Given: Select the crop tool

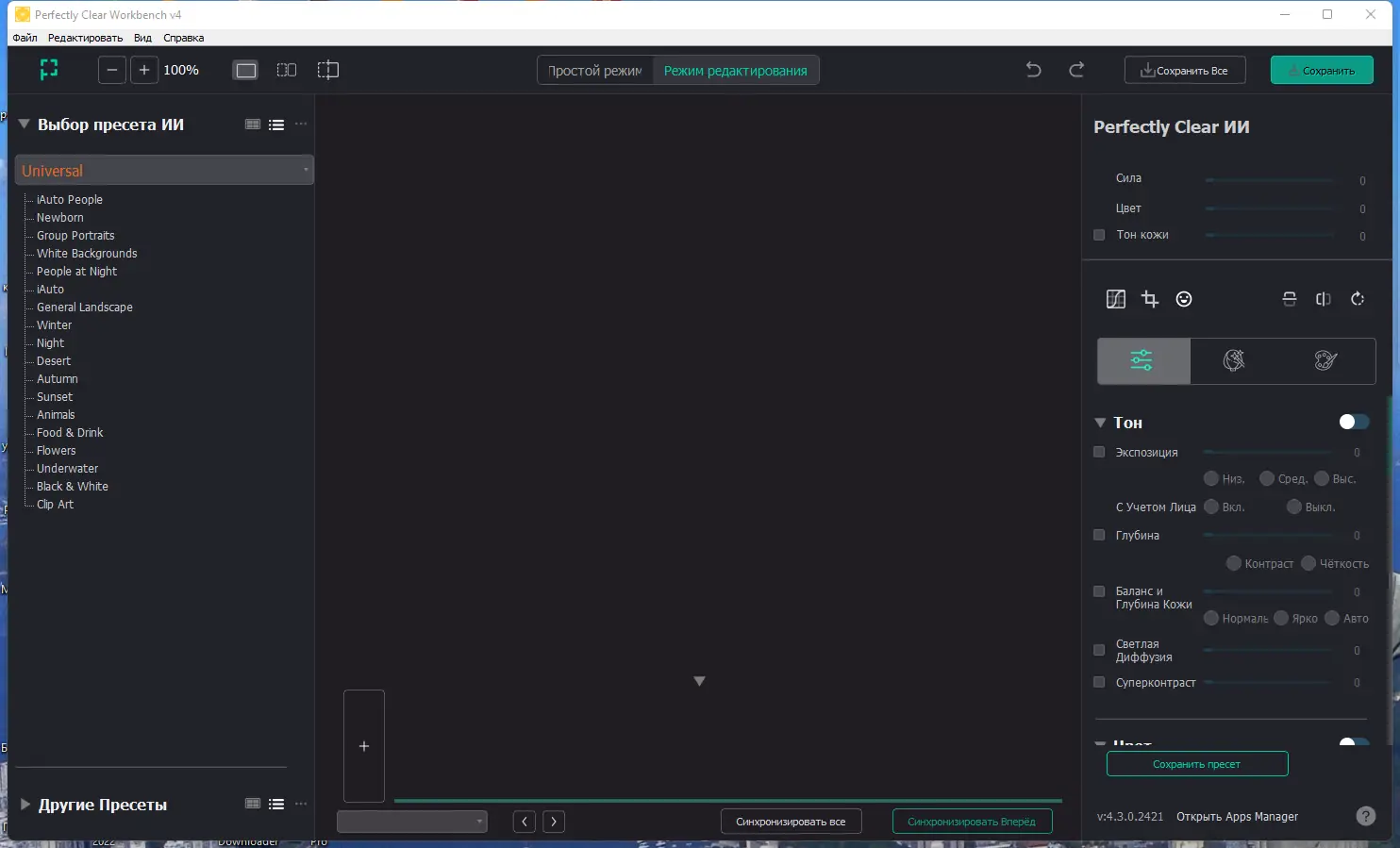Looking at the screenshot, I should [x=1150, y=299].
